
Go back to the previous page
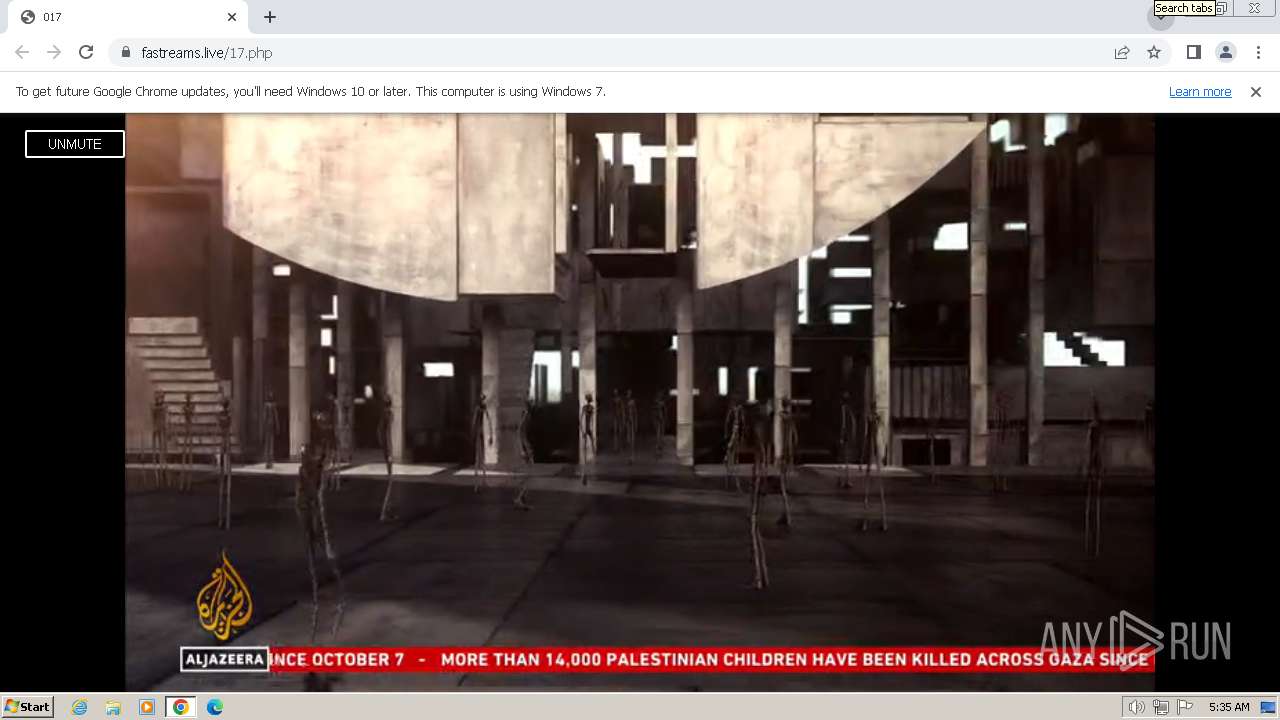pos(22,52)
